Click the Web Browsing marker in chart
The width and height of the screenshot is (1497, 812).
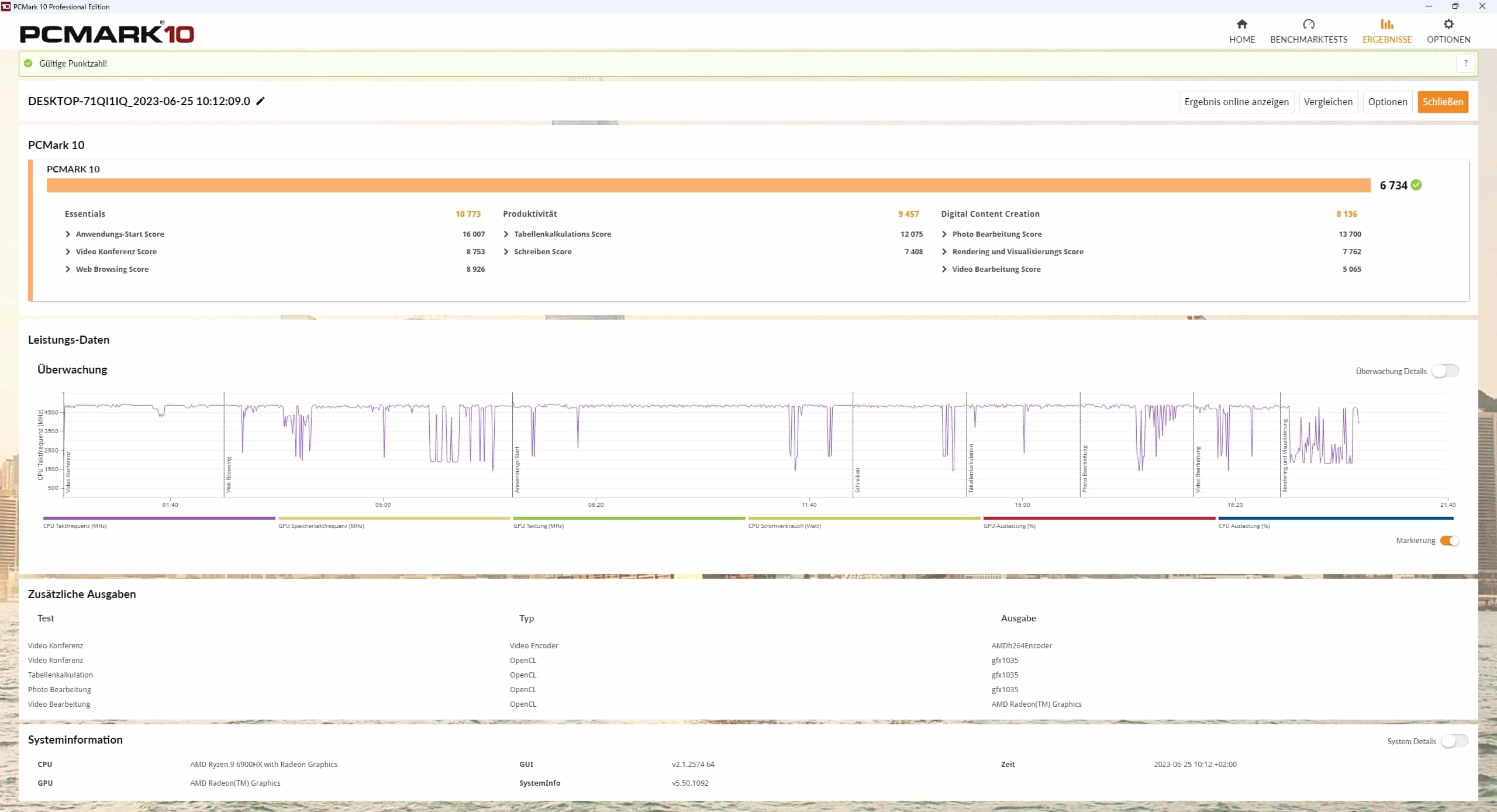pos(229,474)
